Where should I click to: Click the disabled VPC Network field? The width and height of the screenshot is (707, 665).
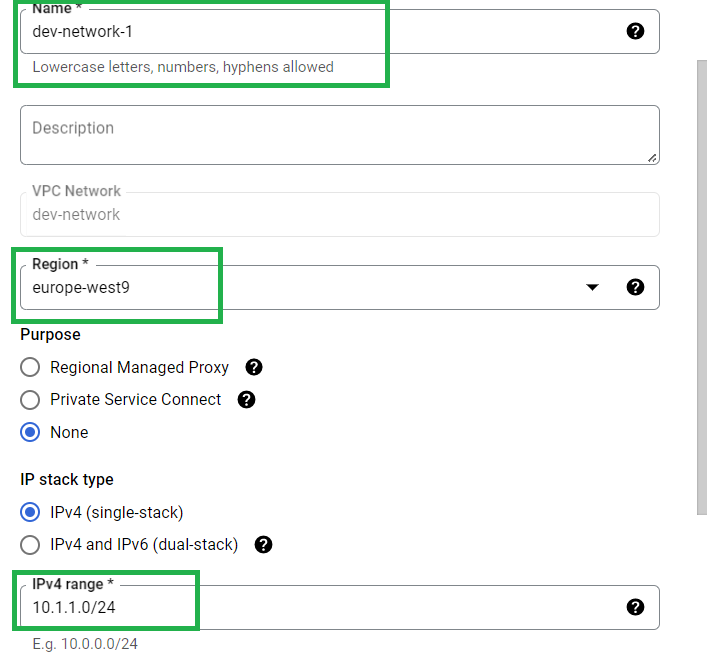(340, 214)
